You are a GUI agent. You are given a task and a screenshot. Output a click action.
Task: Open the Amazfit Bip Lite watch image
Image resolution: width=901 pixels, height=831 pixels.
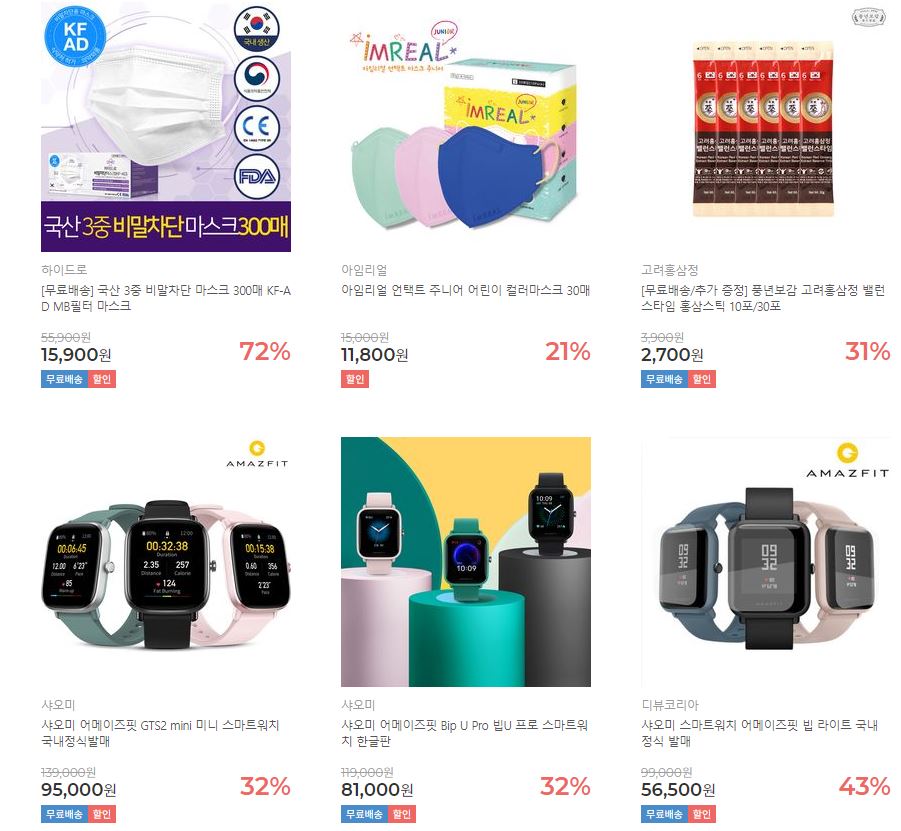pyautogui.click(x=765, y=561)
